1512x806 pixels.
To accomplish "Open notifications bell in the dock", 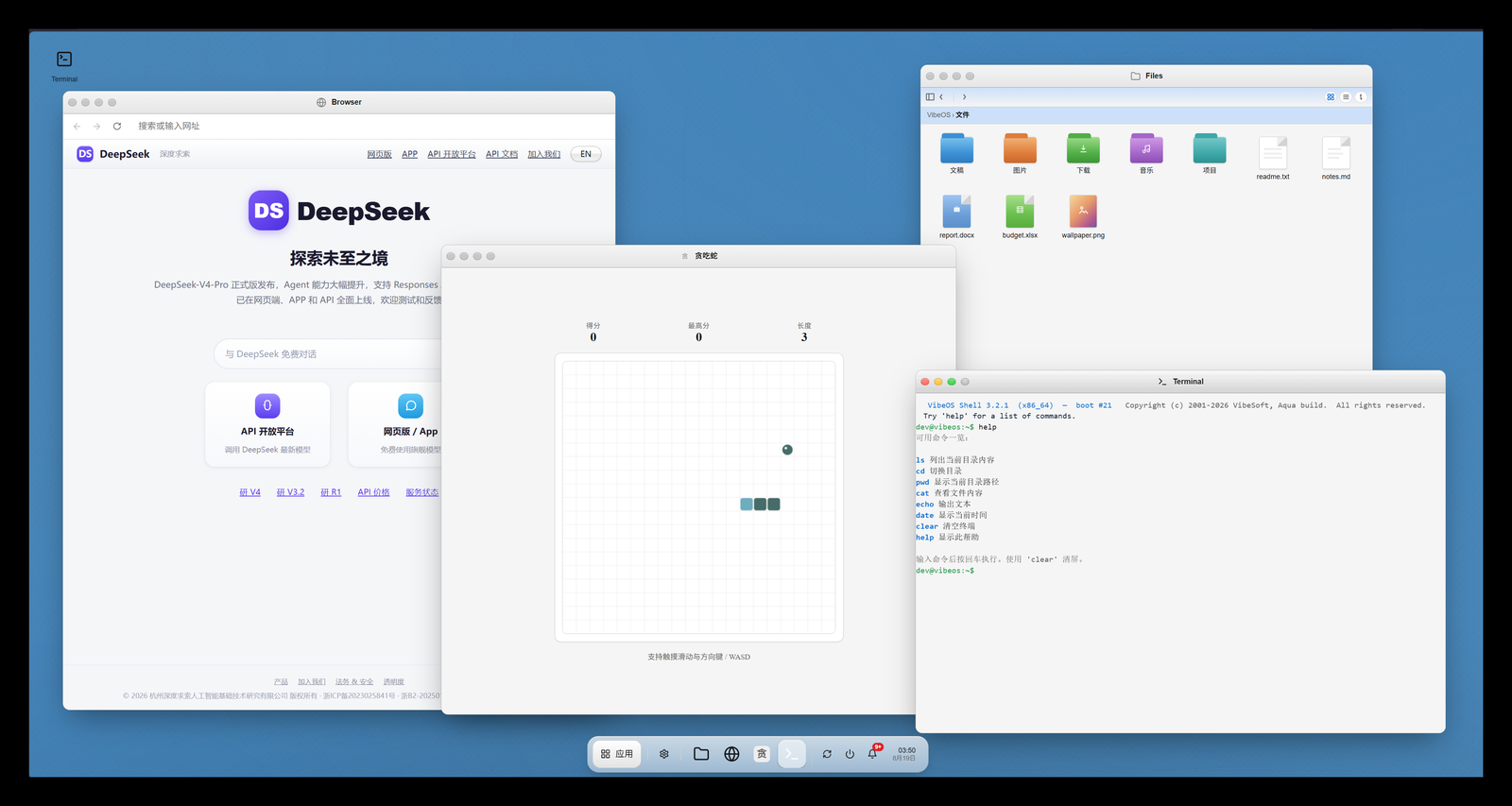I will coord(872,754).
